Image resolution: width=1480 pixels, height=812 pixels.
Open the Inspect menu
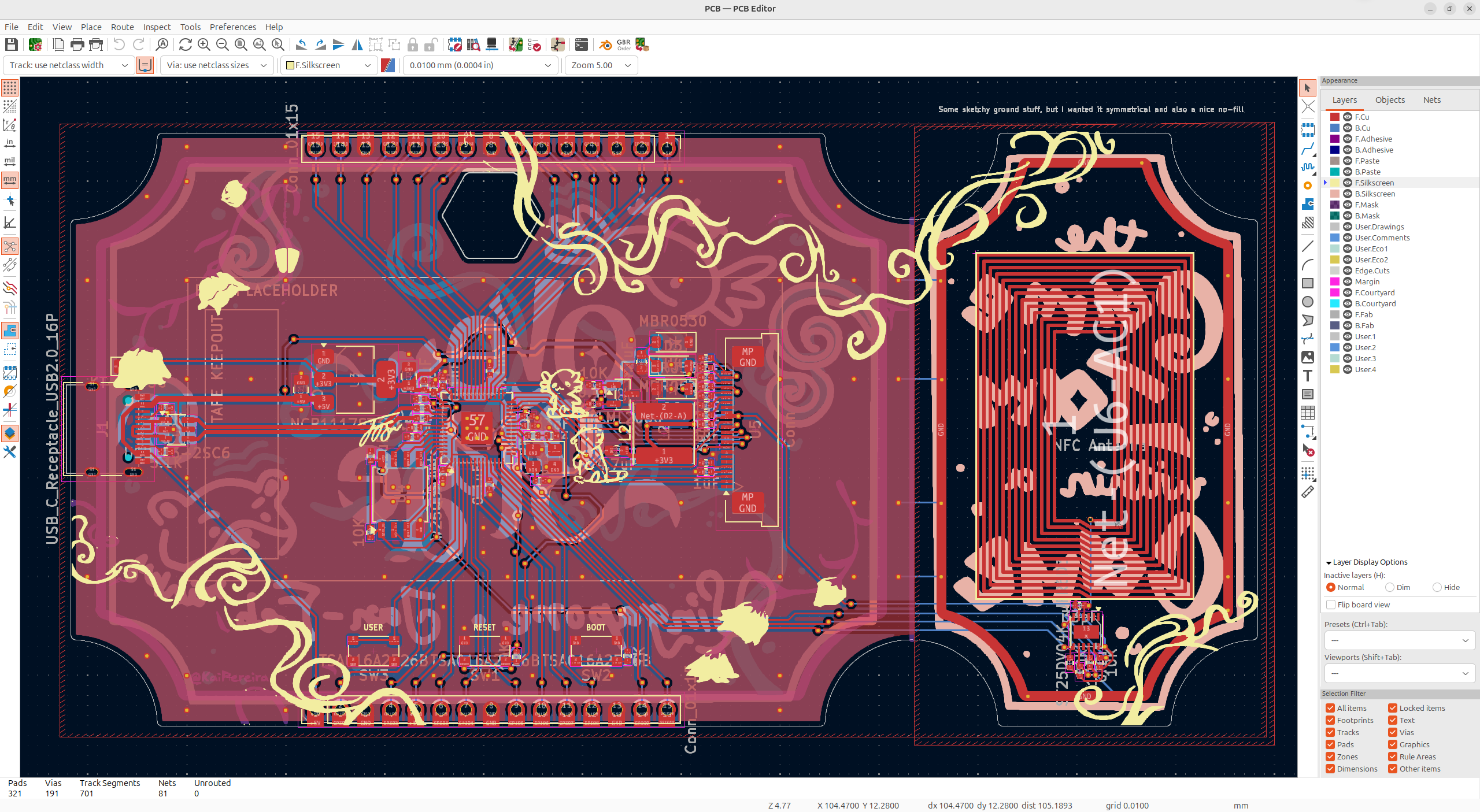point(157,27)
